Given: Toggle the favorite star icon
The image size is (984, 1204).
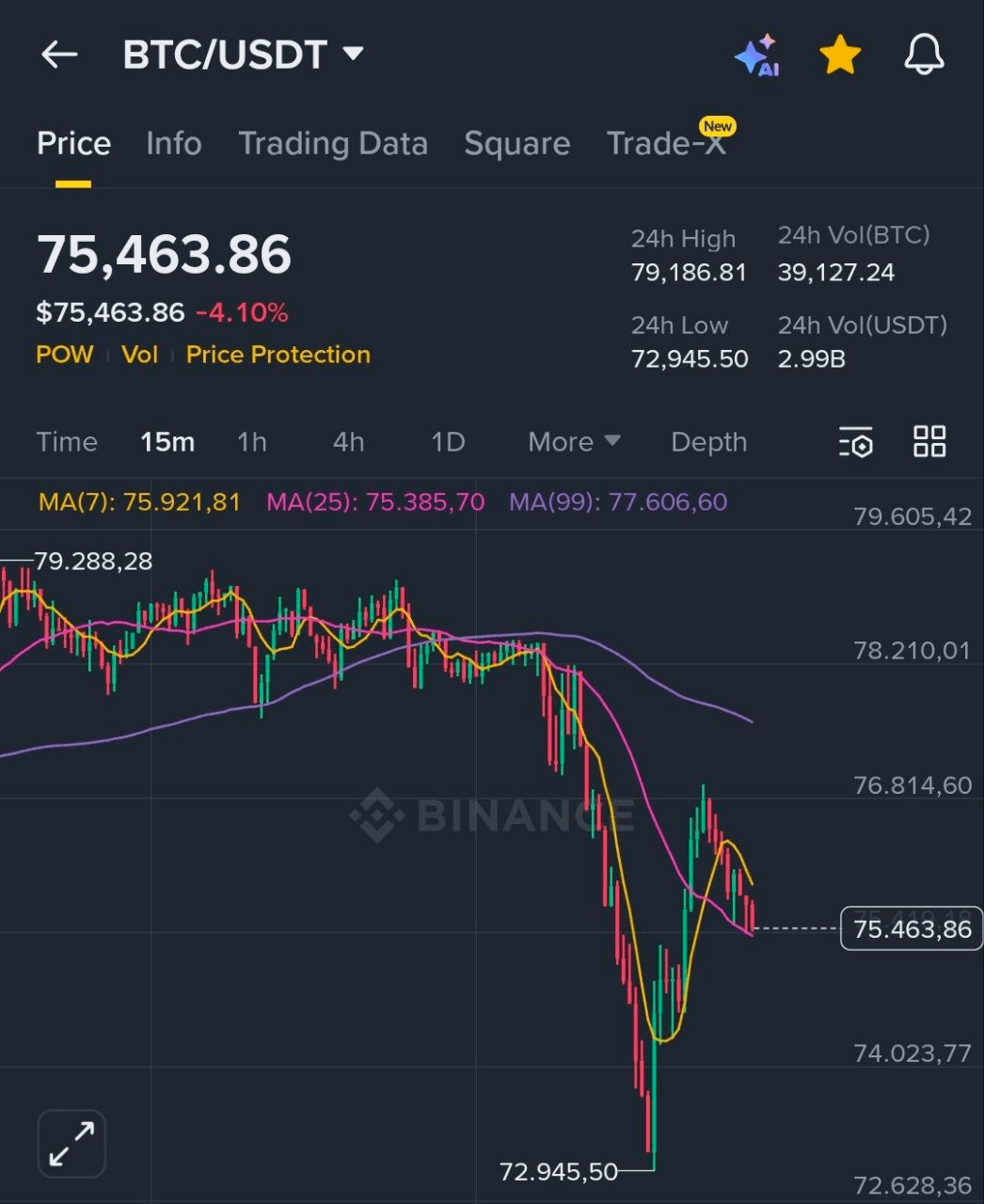Looking at the screenshot, I should pyautogui.click(x=840, y=55).
